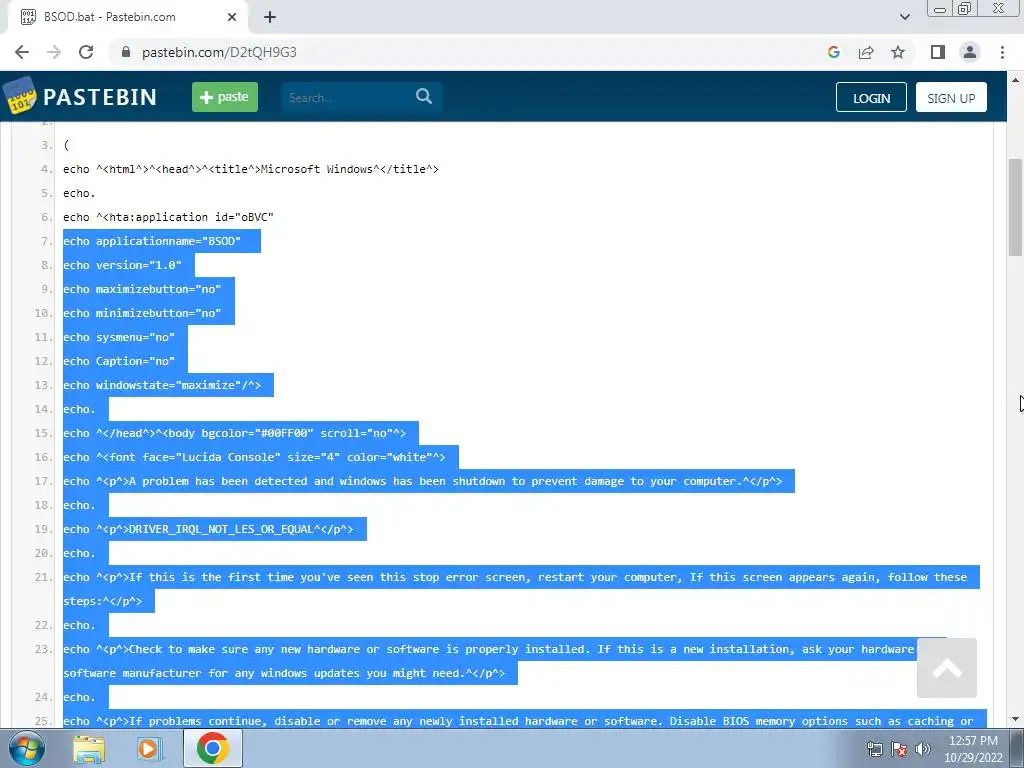
Task: Click the scrollbar up arrow
Action: click(1015, 80)
